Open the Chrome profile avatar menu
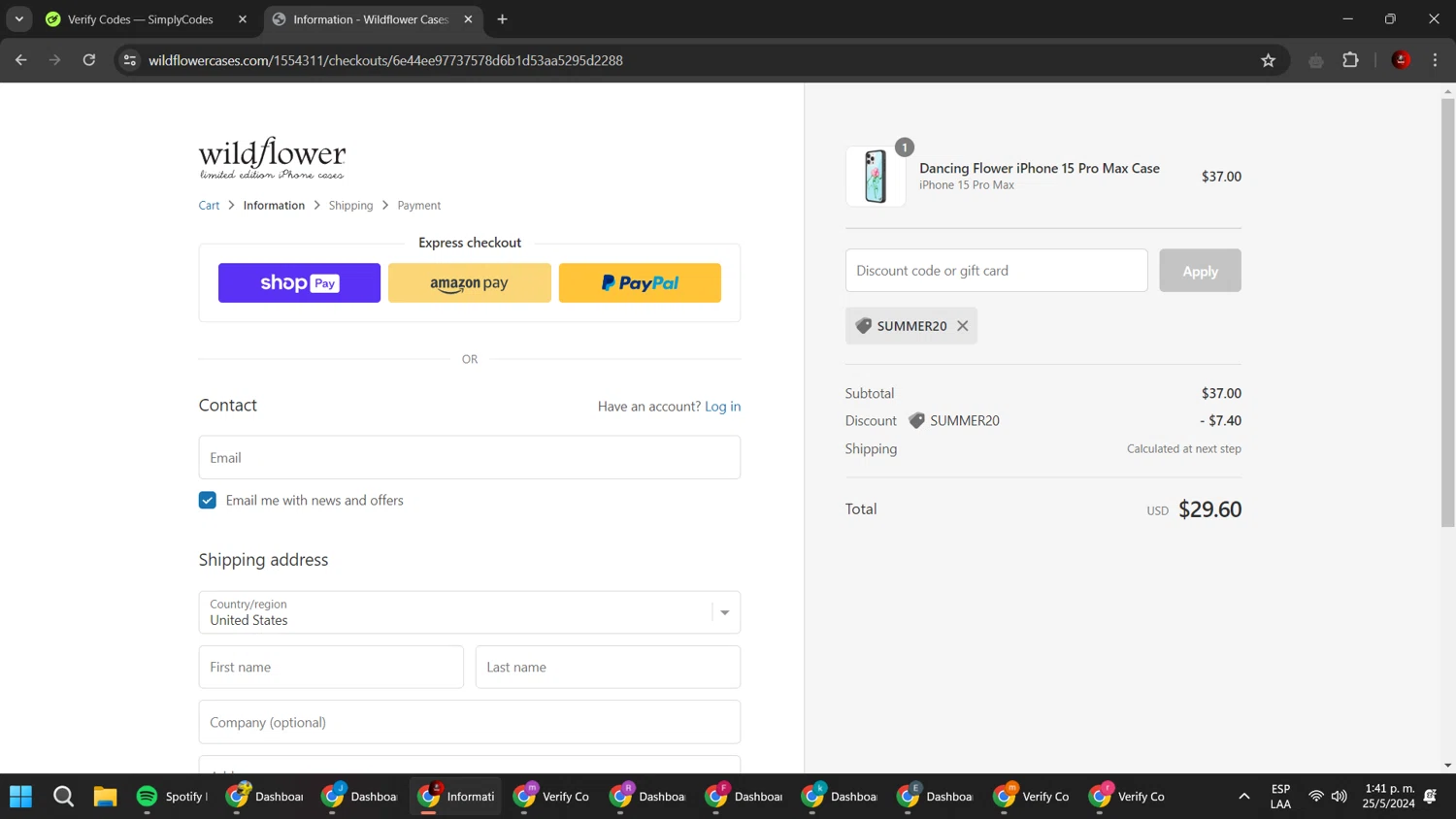Screen dimensions: 1456x819 [1401, 60]
